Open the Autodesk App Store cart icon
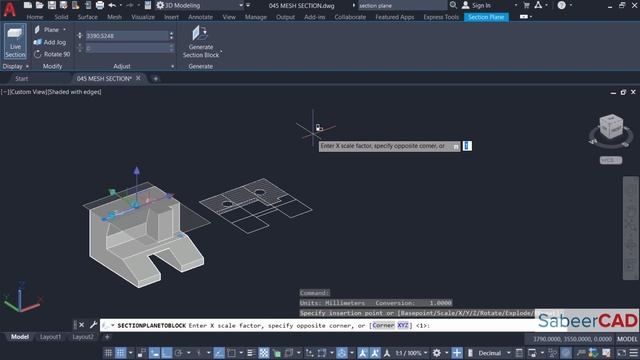 tap(526, 5)
